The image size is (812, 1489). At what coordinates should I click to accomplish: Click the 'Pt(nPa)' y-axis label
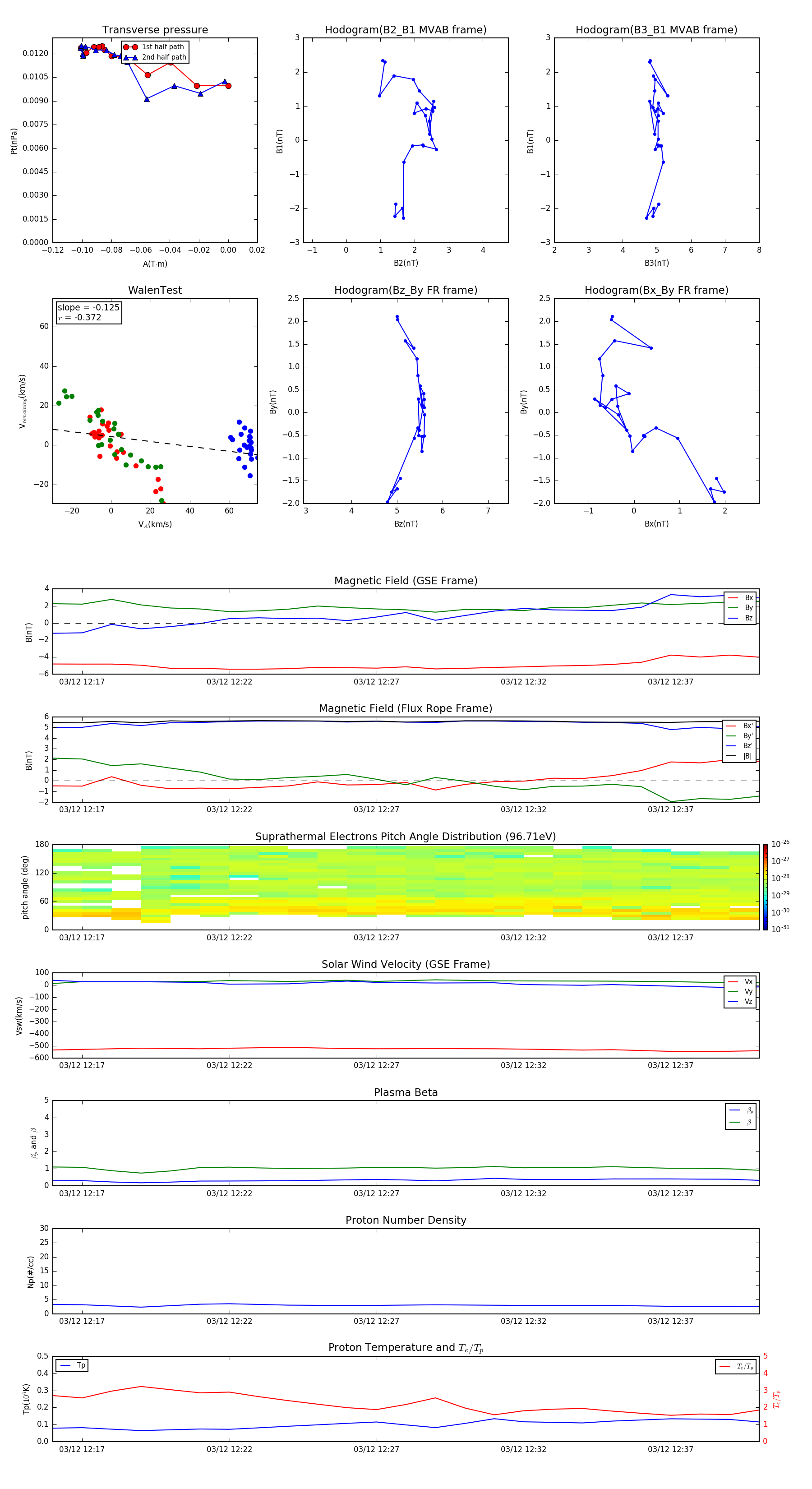14,140
